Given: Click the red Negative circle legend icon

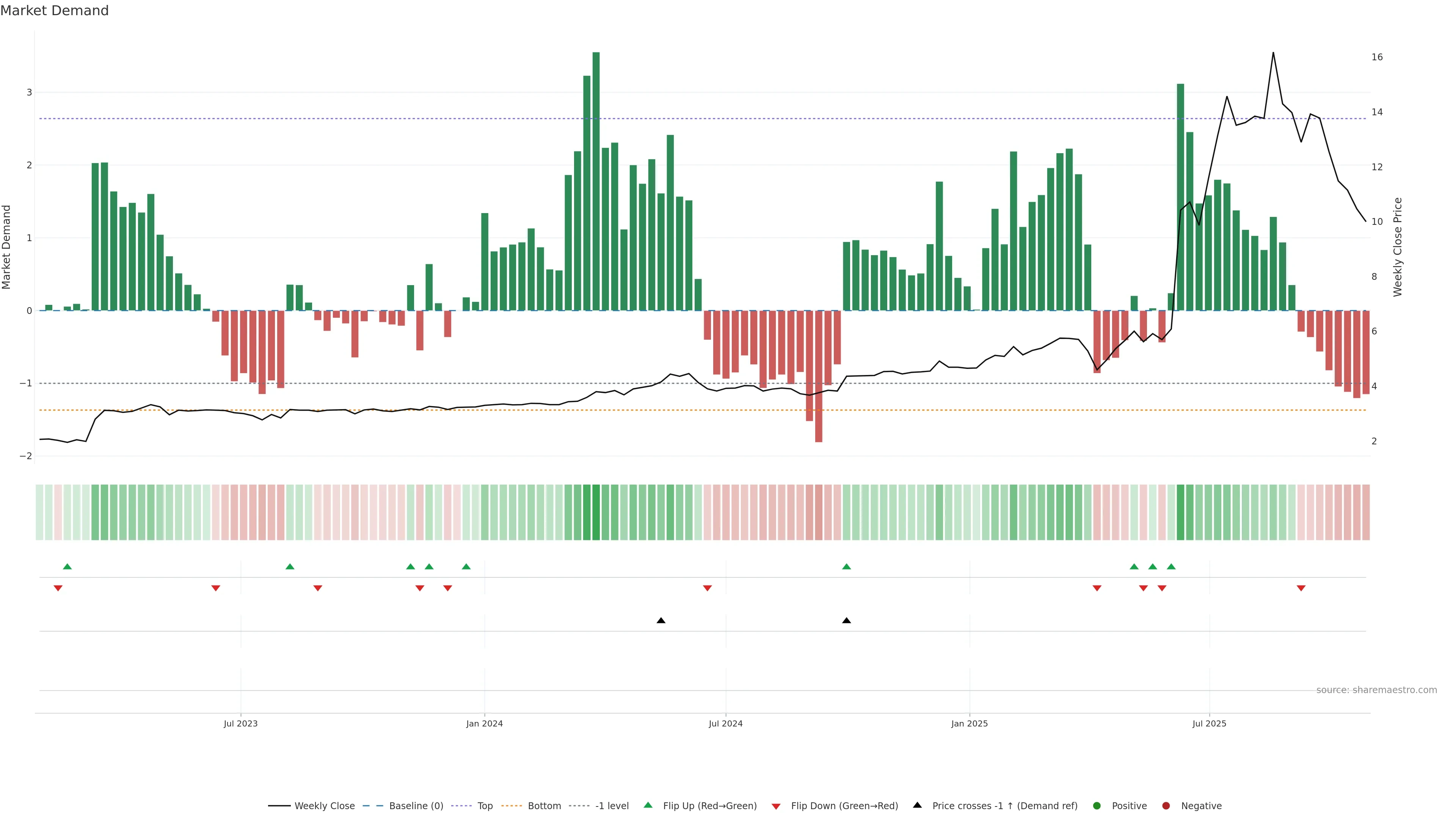Looking at the screenshot, I should [x=1166, y=806].
